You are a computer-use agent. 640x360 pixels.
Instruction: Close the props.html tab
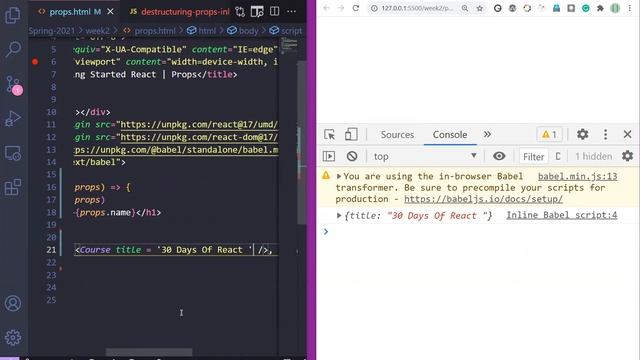(110, 12)
